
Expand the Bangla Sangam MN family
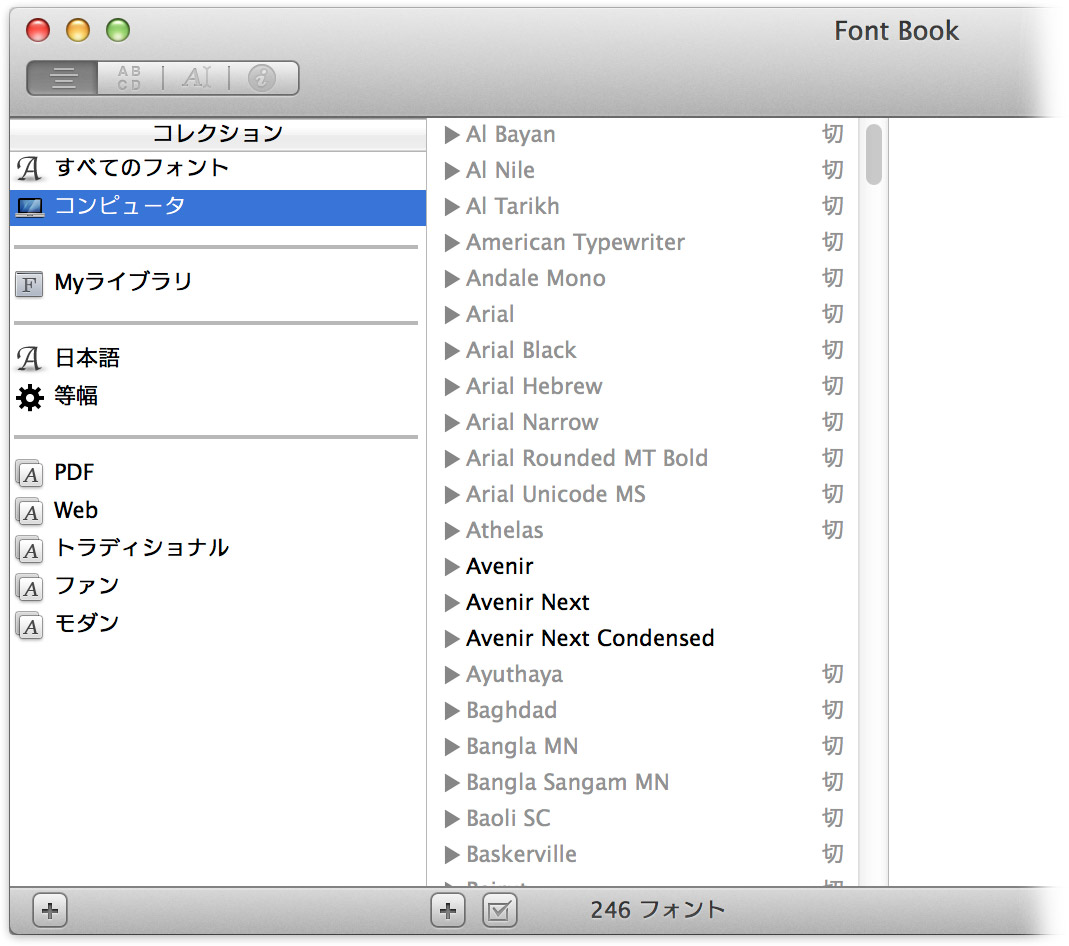[451, 783]
